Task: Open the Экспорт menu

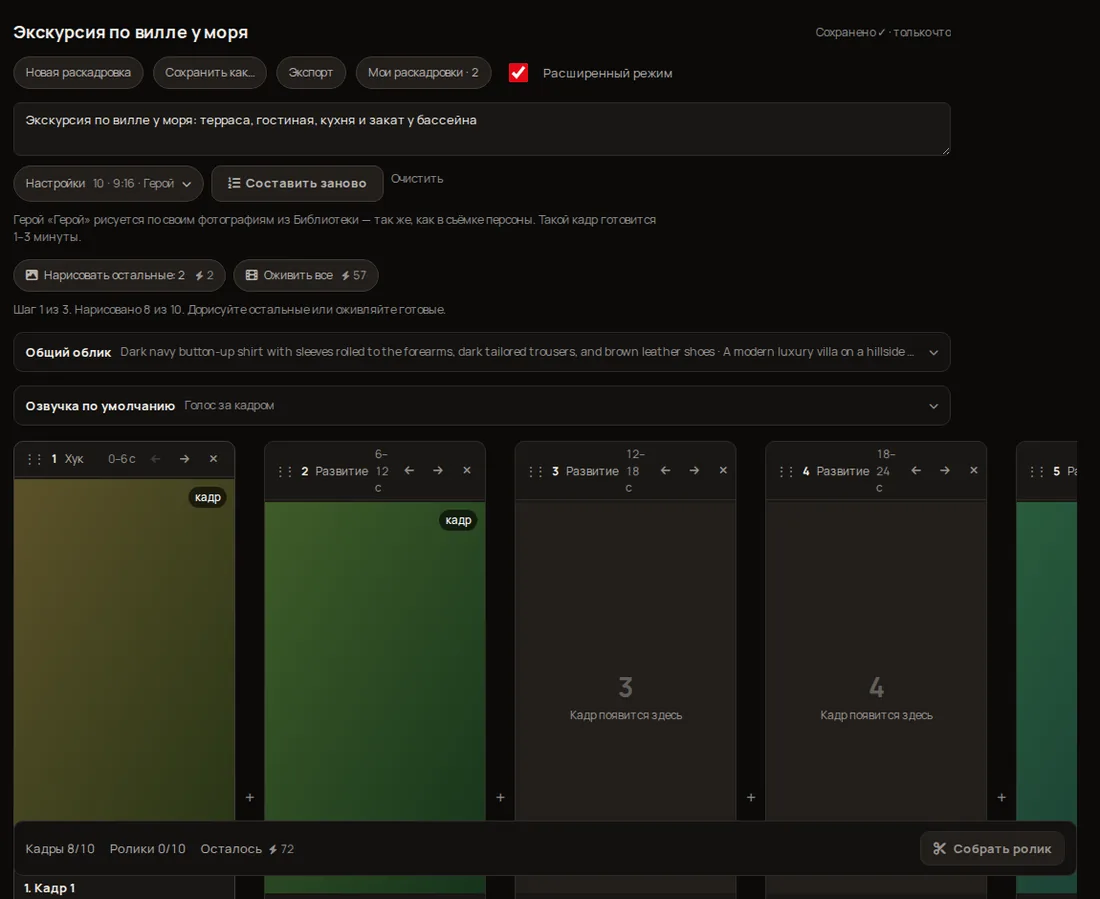Action: [311, 72]
